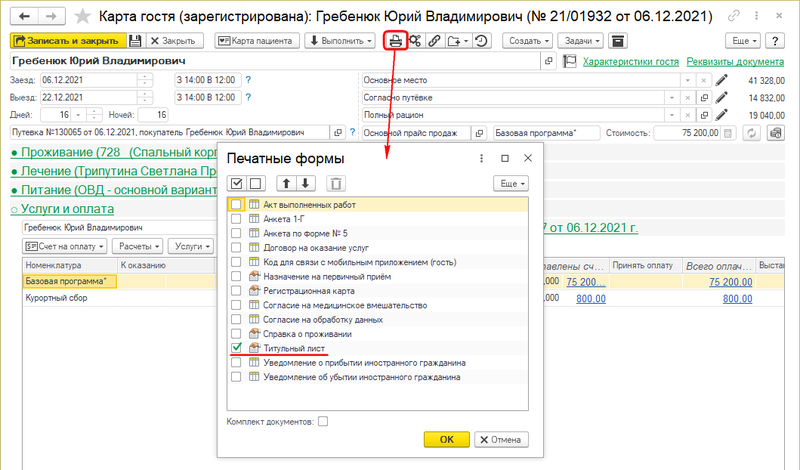This screenshot has height=470, width=800.
Task: Open Еще dropdown in Печатные формы
Action: point(511,183)
